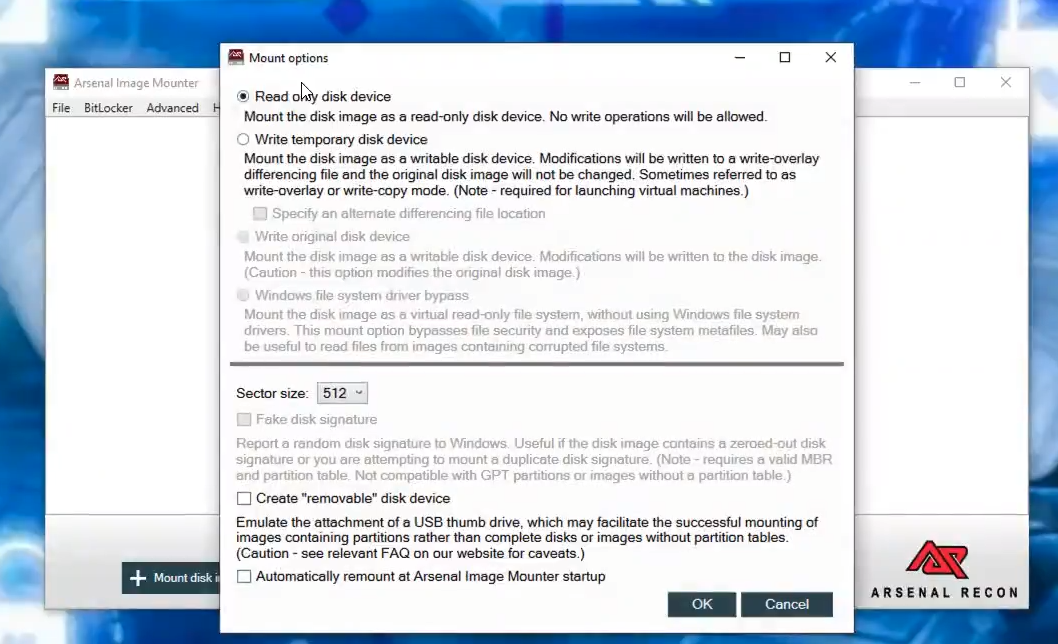Open the File menu

point(61,108)
